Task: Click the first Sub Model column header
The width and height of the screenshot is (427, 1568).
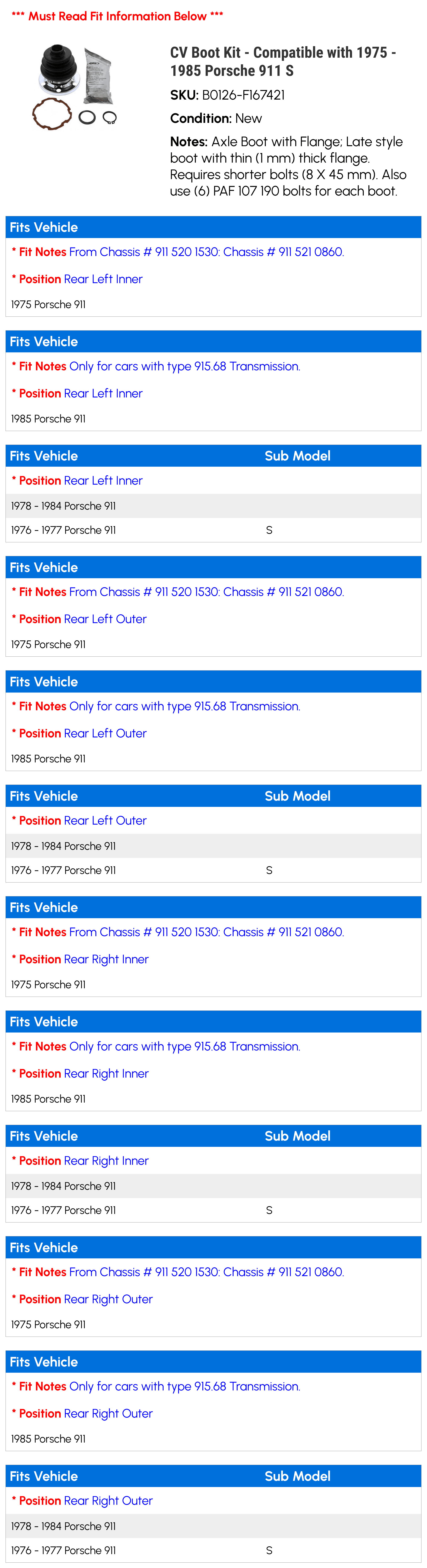Action: pos(297,456)
